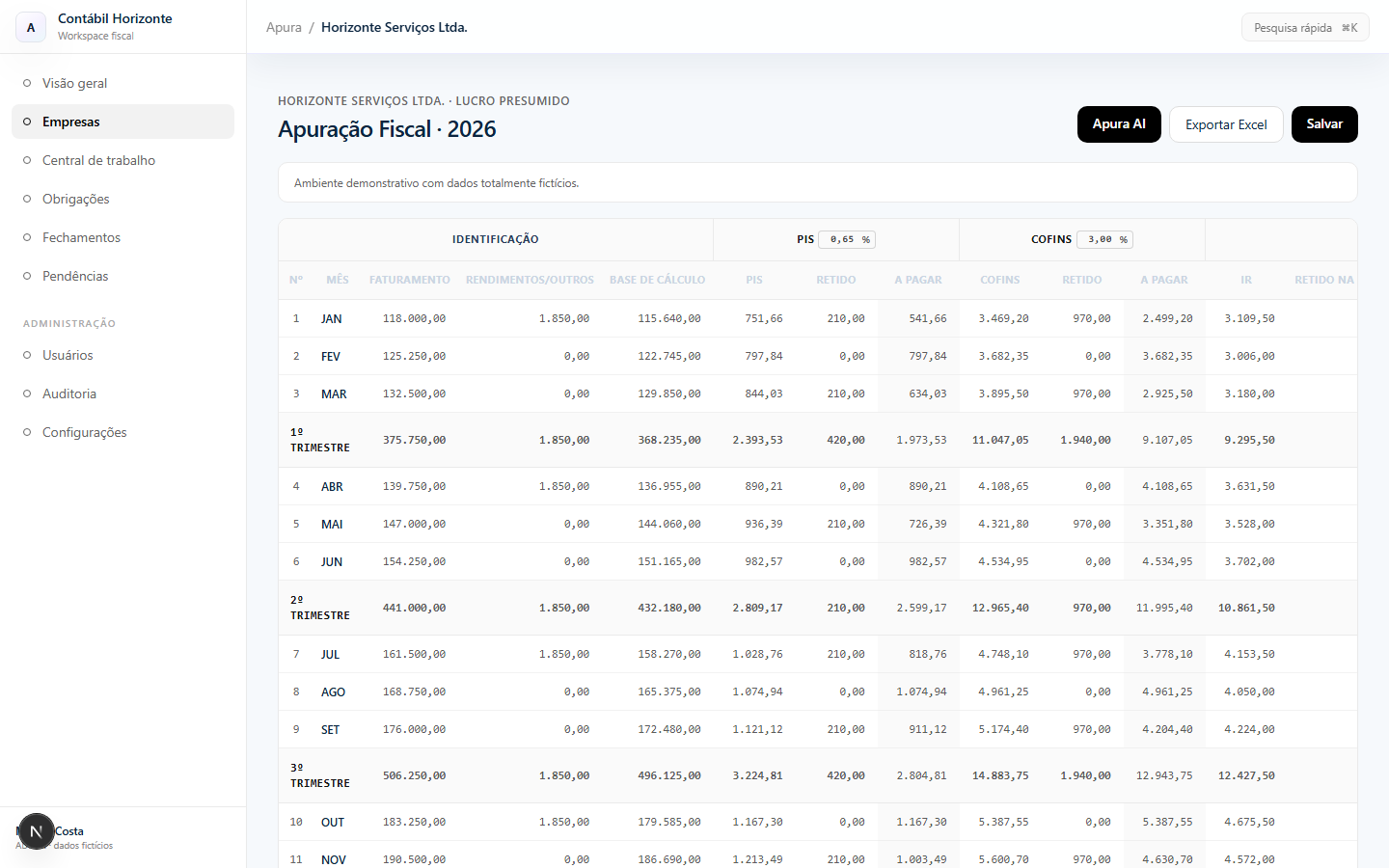This screenshot has width=1389, height=868.
Task: Open Configurações in the sidebar
Action: click(123, 432)
